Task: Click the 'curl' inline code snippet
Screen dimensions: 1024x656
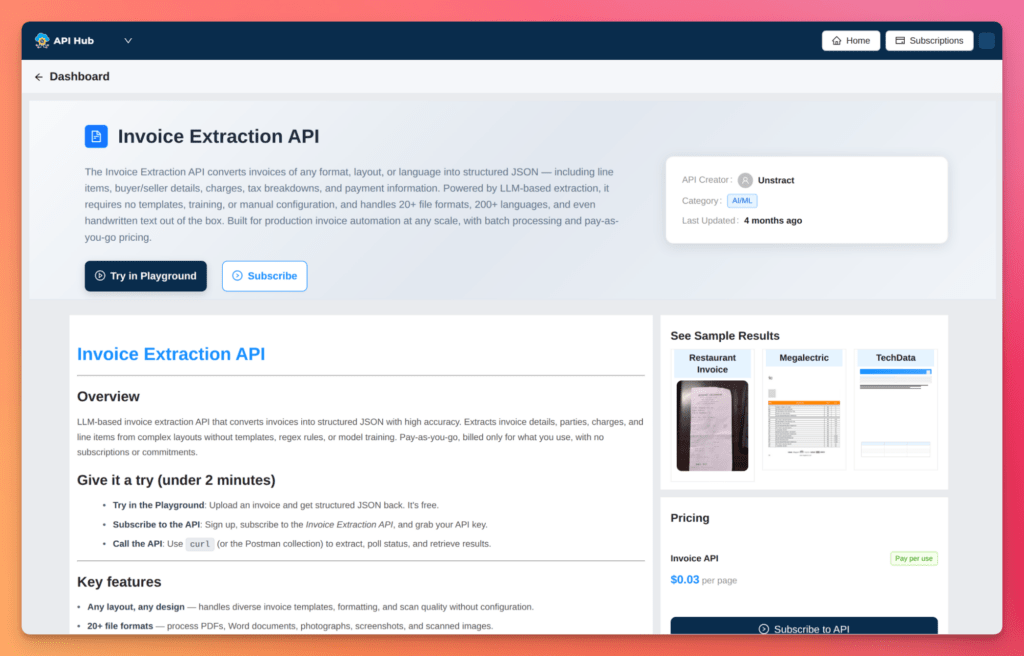Action: (x=200, y=544)
